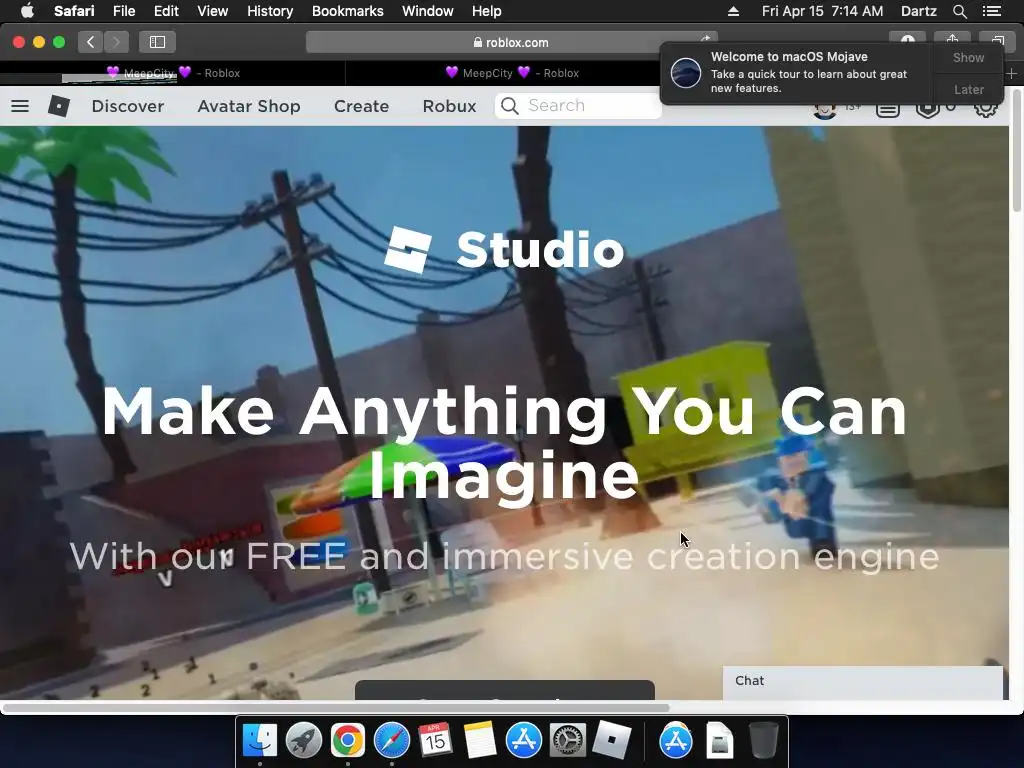Image resolution: width=1024 pixels, height=768 pixels.
Task: Open the Roblox notifications list icon
Action: [x=888, y=110]
